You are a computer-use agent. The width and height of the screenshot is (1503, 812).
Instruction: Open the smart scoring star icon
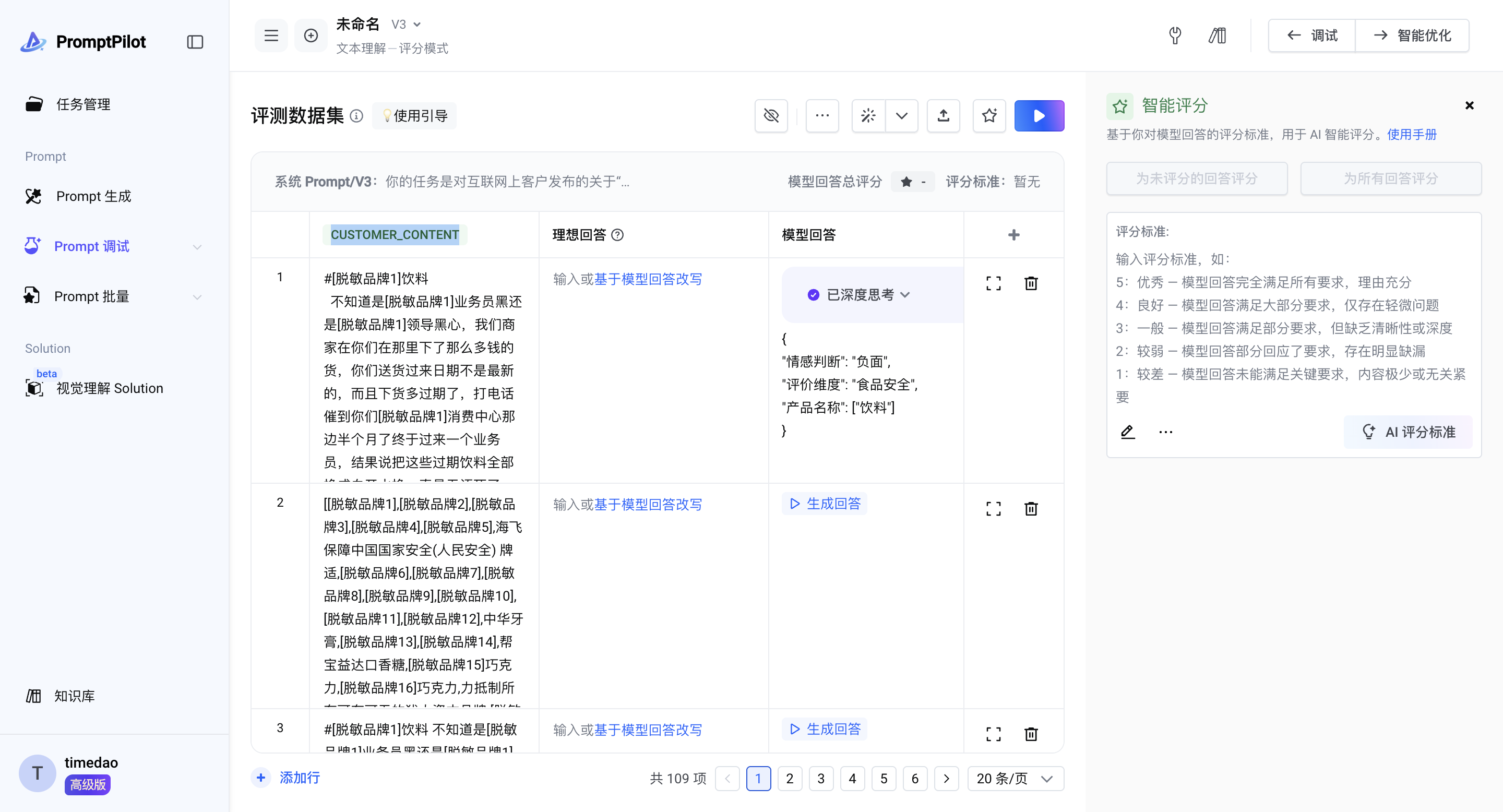pos(989,115)
